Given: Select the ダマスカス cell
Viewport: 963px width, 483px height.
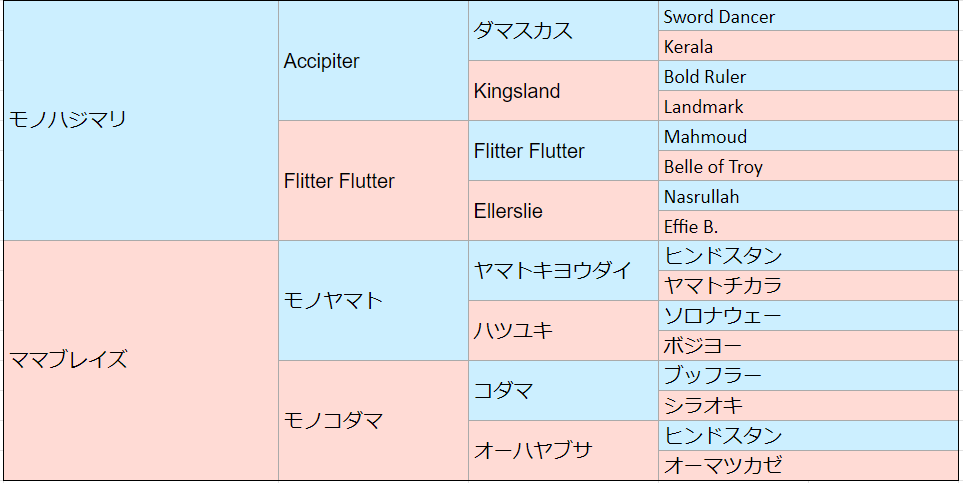Looking at the screenshot, I should [563, 31].
